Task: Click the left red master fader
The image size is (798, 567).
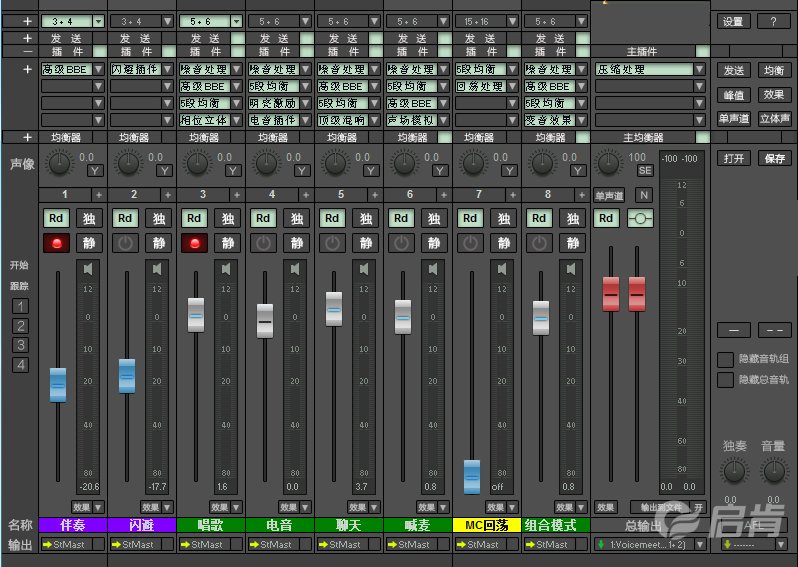Action: [611, 294]
